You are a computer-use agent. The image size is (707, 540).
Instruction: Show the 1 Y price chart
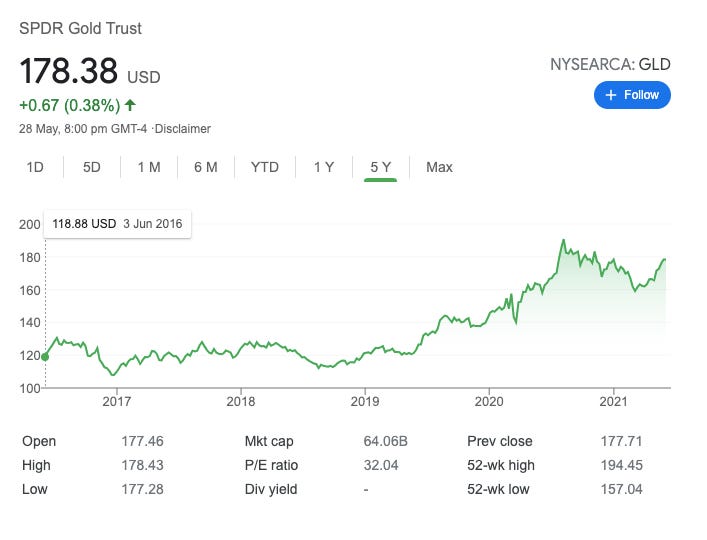coord(324,167)
